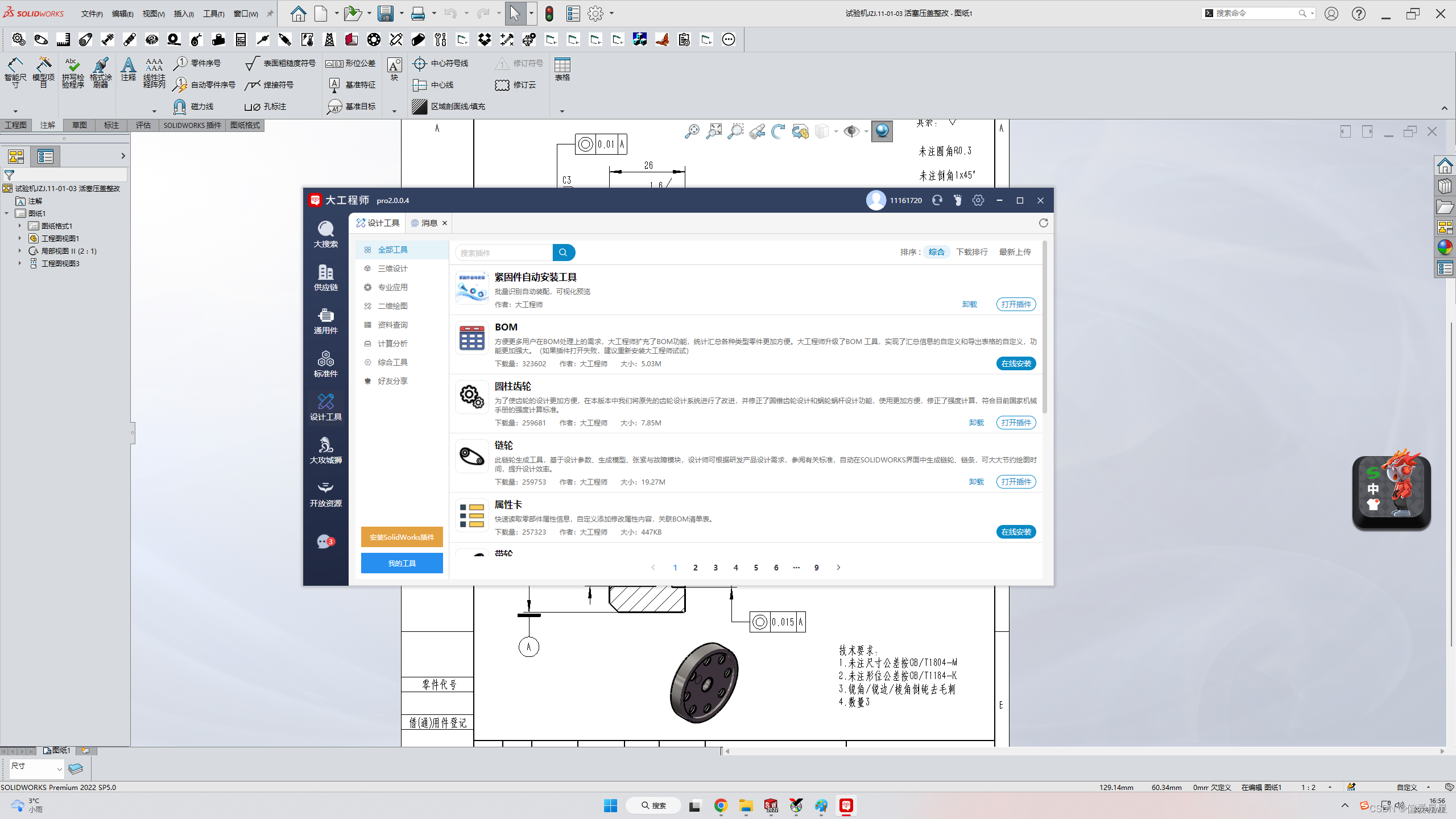
Task: Expand the 工程图视图1 tree node
Action: [x=19, y=238]
